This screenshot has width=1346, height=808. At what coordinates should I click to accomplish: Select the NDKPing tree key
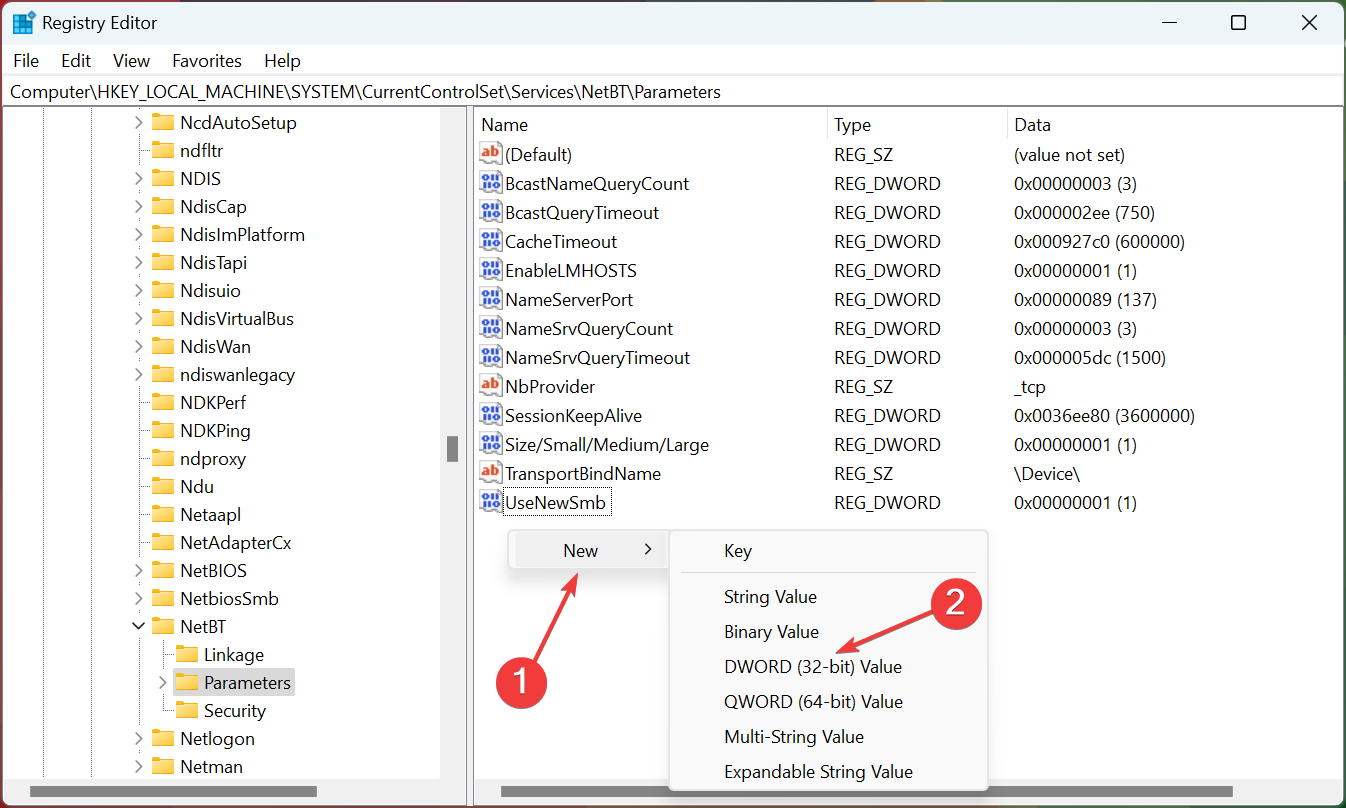click(215, 430)
